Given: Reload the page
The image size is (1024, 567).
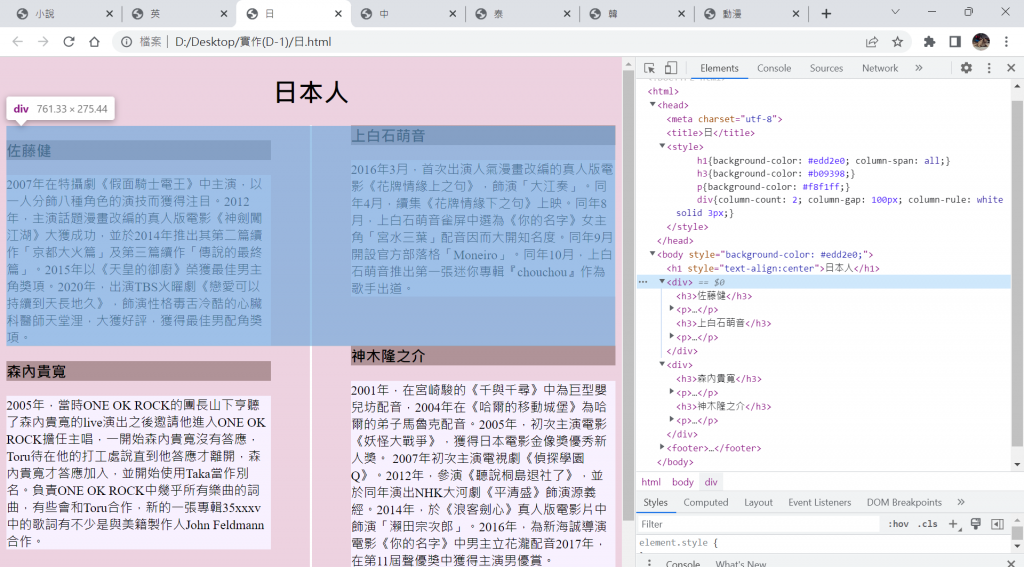Looking at the screenshot, I should pos(69,42).
